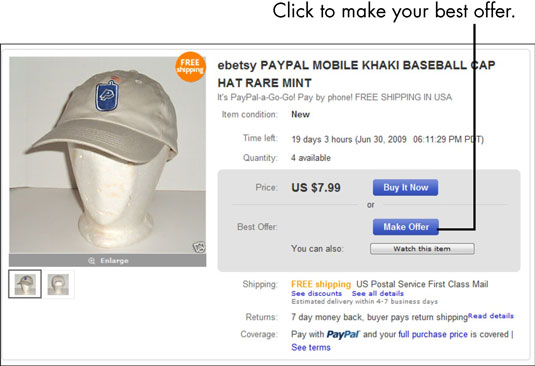Select the second cap back thumbnail

point(58,284)
